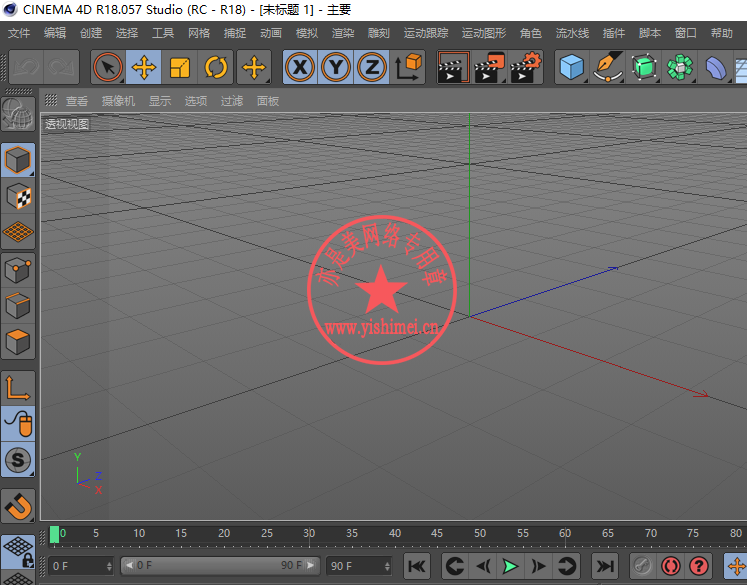Image resolution: width=747 pixels, height=585 pixels.
Task: Open the 编辑 menu
Action: click(55, 33)
